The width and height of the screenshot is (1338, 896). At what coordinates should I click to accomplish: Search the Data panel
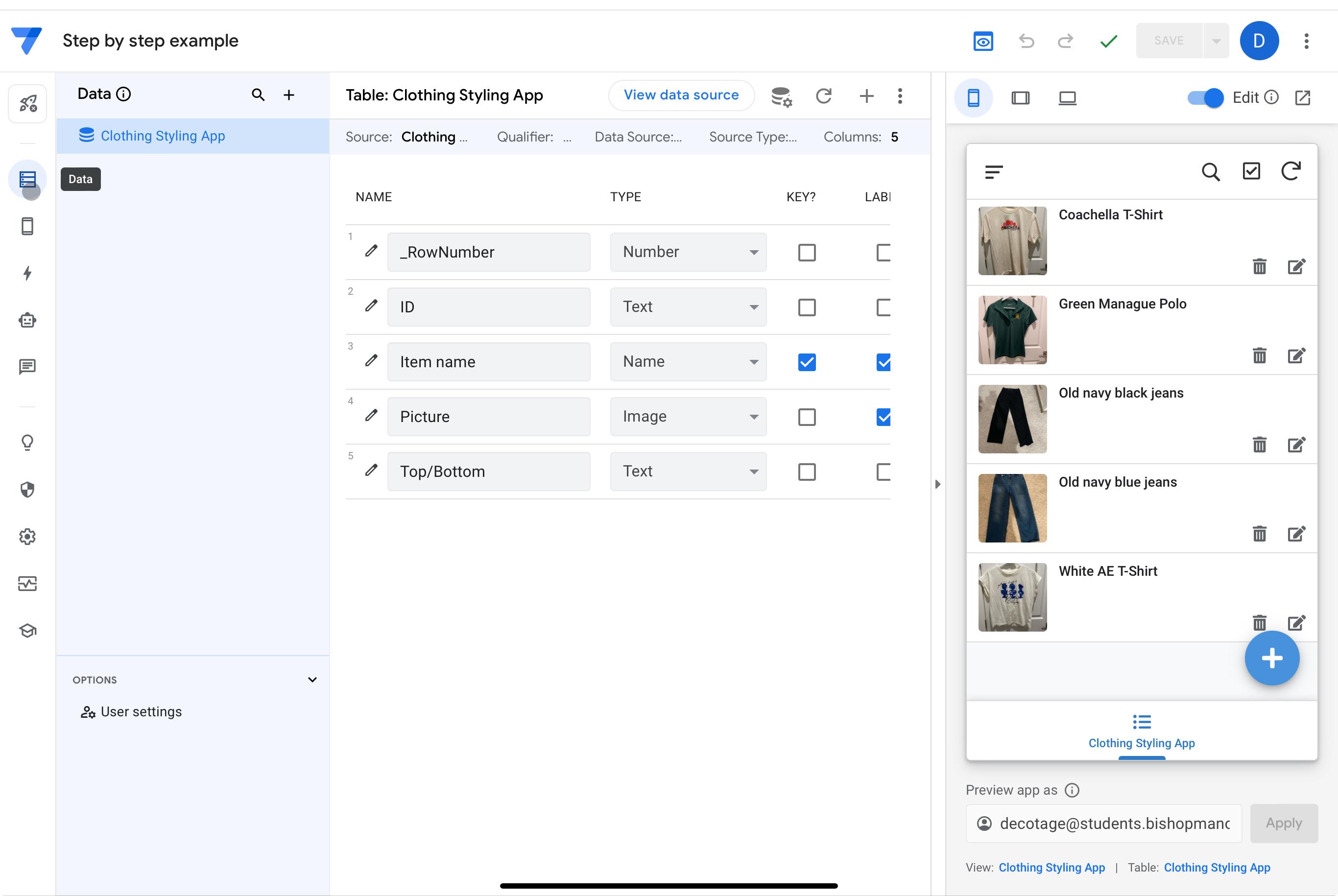click(x=258, y=95)
